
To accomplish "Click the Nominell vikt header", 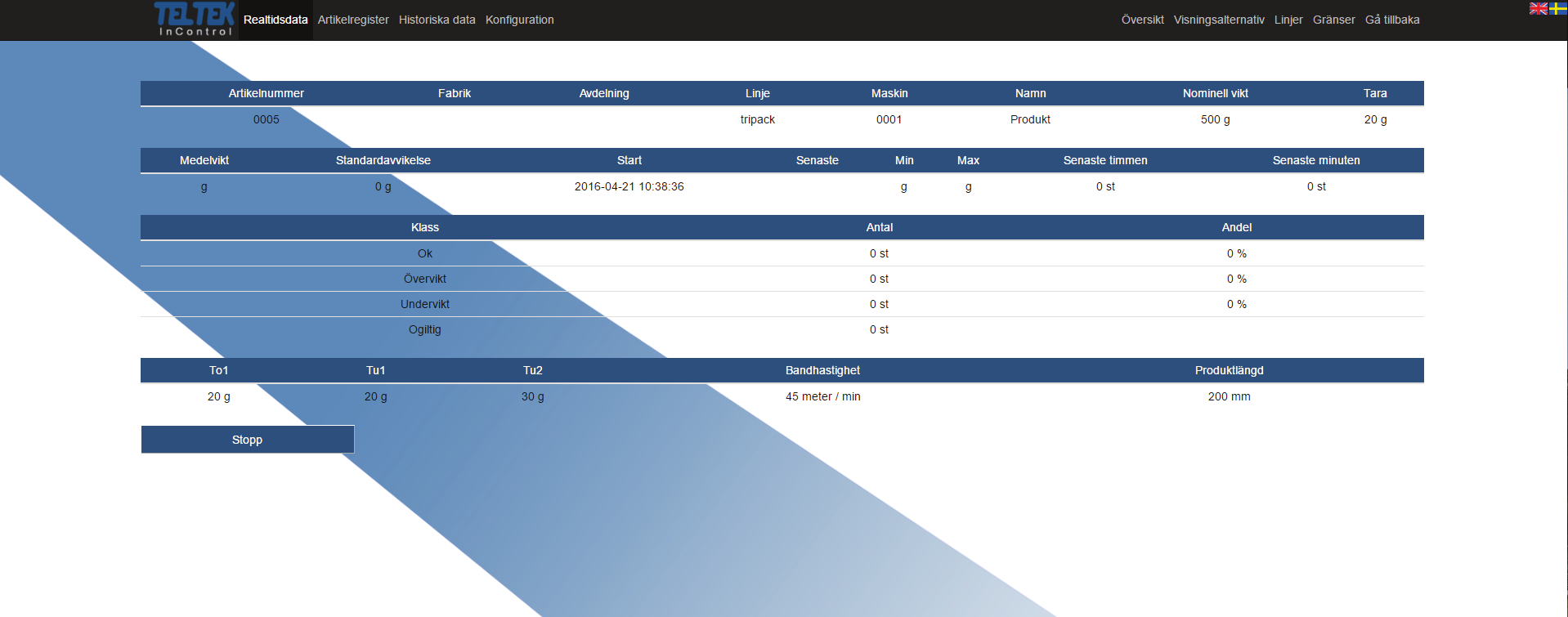I will point(1216,93).
